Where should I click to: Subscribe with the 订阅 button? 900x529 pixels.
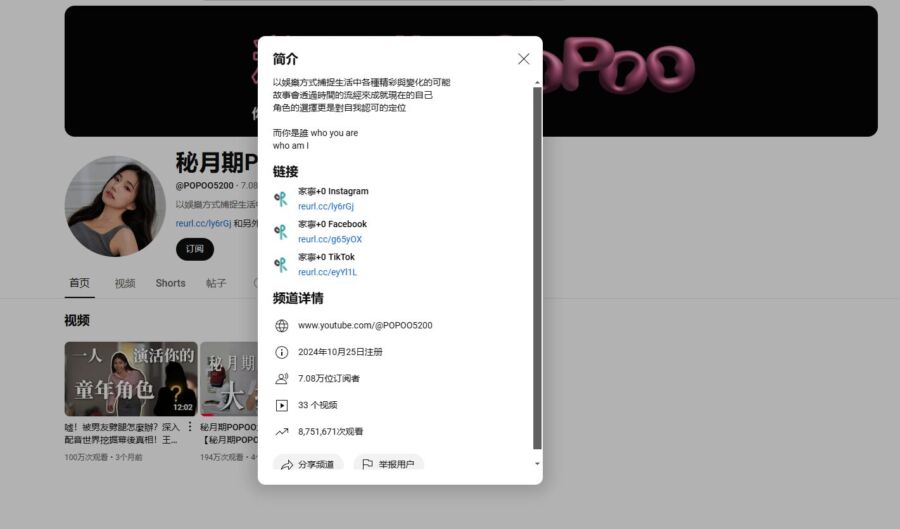(x=195, y=249)
